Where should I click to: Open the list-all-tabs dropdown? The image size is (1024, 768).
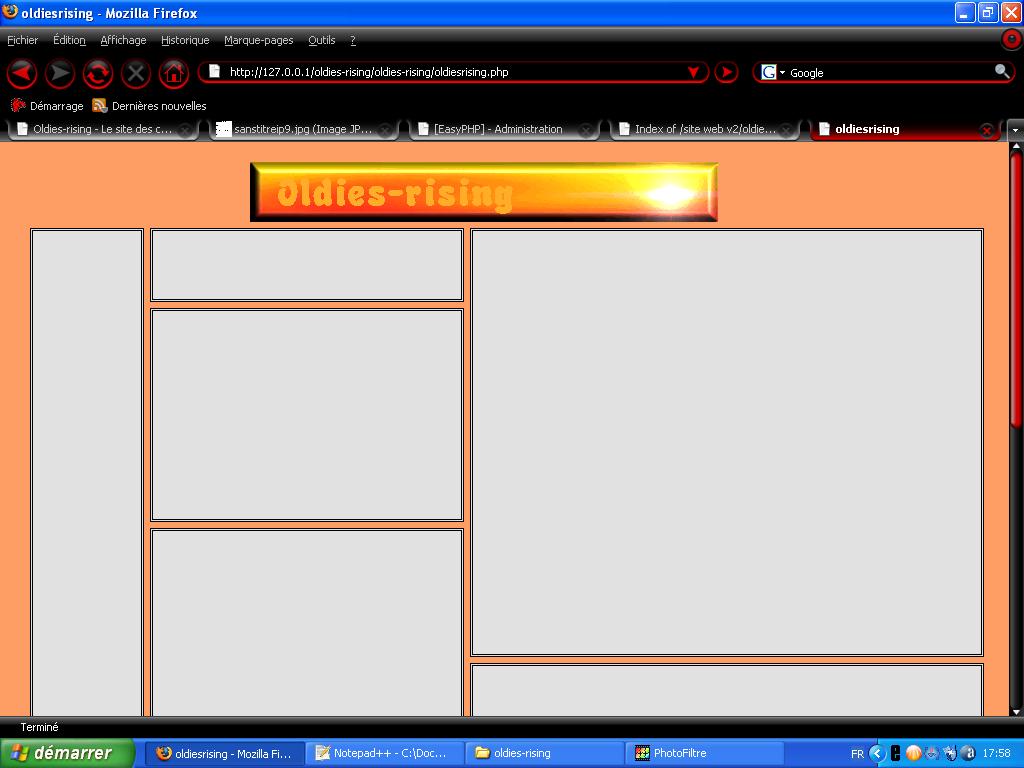[x=1016, y=130]
